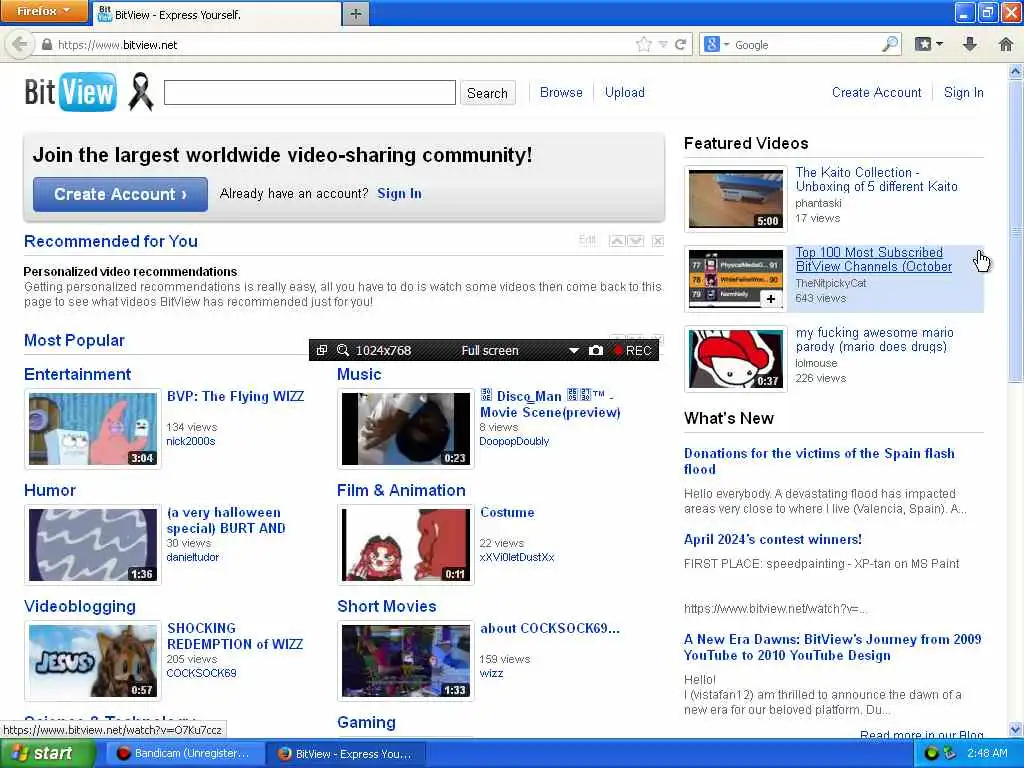Click the Bandicam magnifier icon
1024x768 pixels.
coord(343,351)
